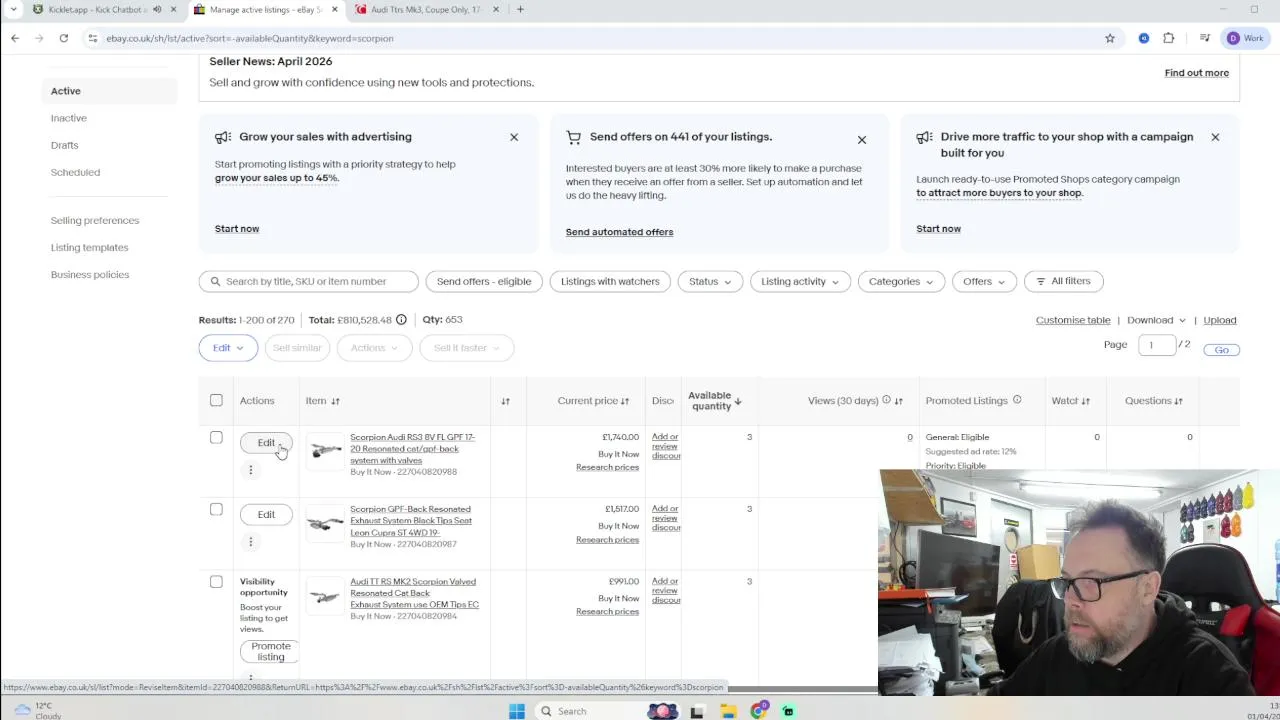This screenshot has height=720, width=1280.
Task: Bookmark this page with the star icon
Action: (1109, 38)
